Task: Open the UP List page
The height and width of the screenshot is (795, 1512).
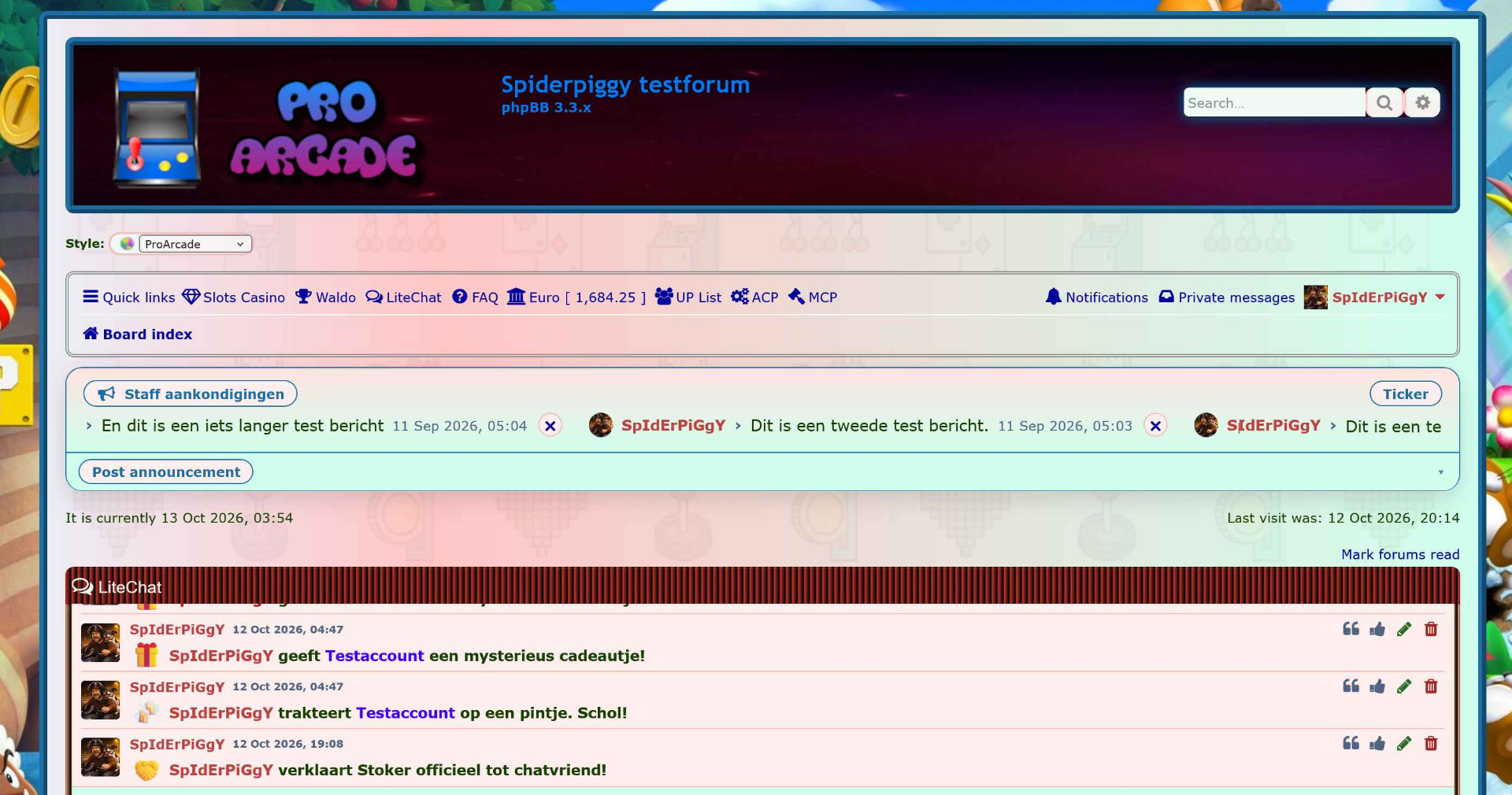Action: coord(688,298)
